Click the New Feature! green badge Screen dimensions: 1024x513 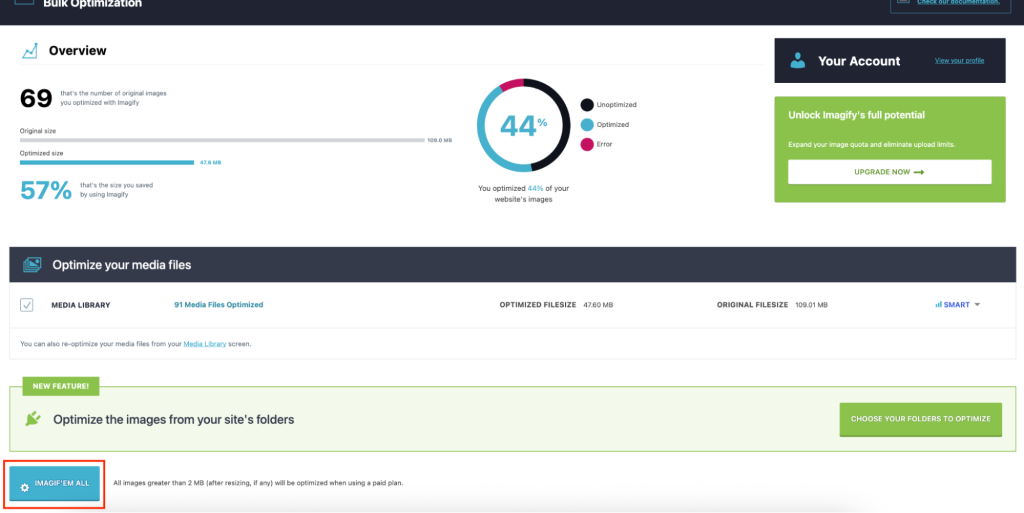coord(61,386)
